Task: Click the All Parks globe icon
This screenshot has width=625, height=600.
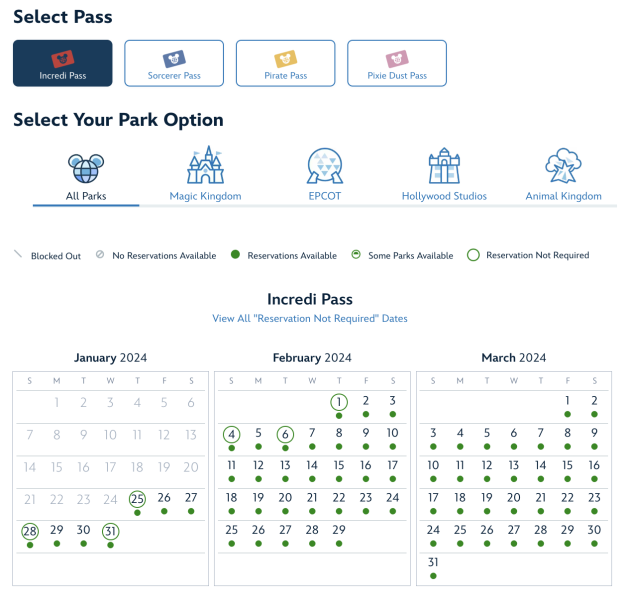Action: [86, 166]
